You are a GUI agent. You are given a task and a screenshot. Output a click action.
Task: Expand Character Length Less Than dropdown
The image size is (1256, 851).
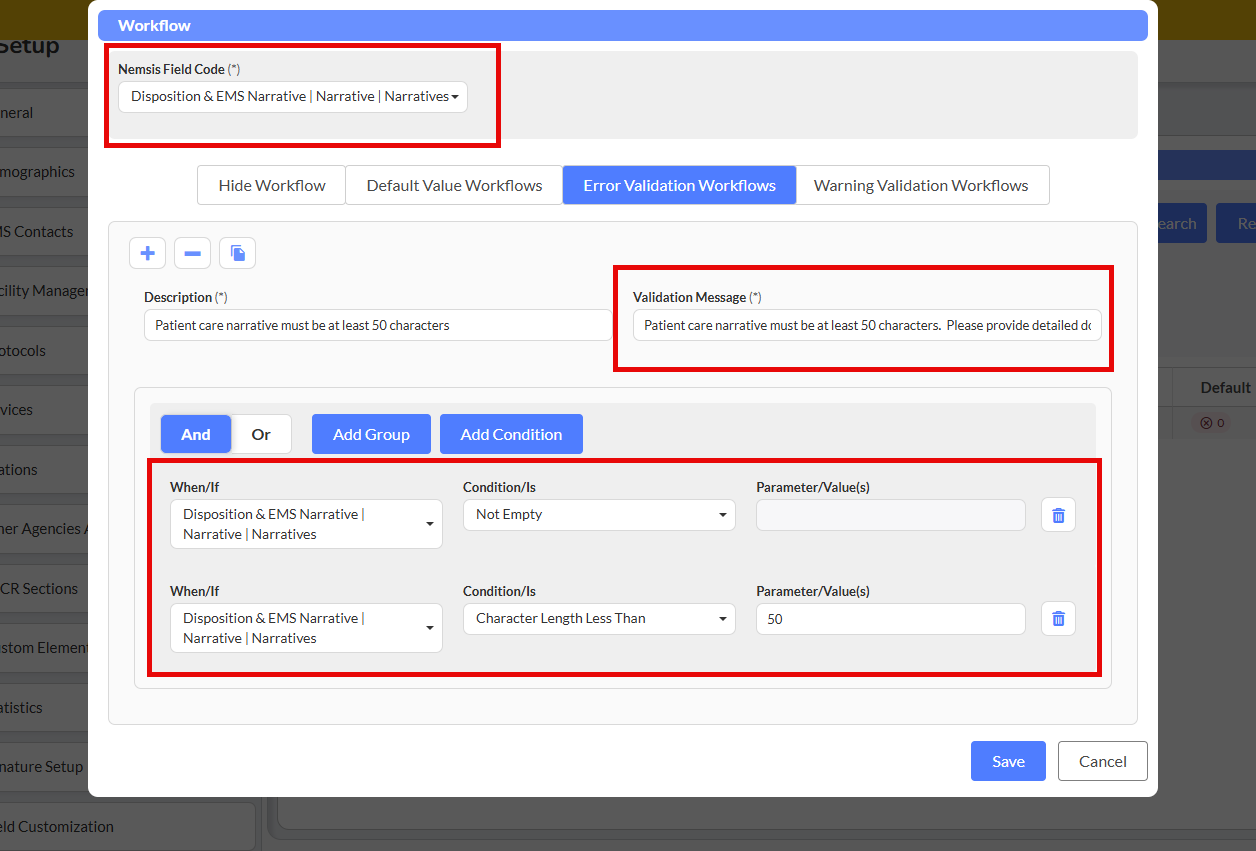coord(598,619)
